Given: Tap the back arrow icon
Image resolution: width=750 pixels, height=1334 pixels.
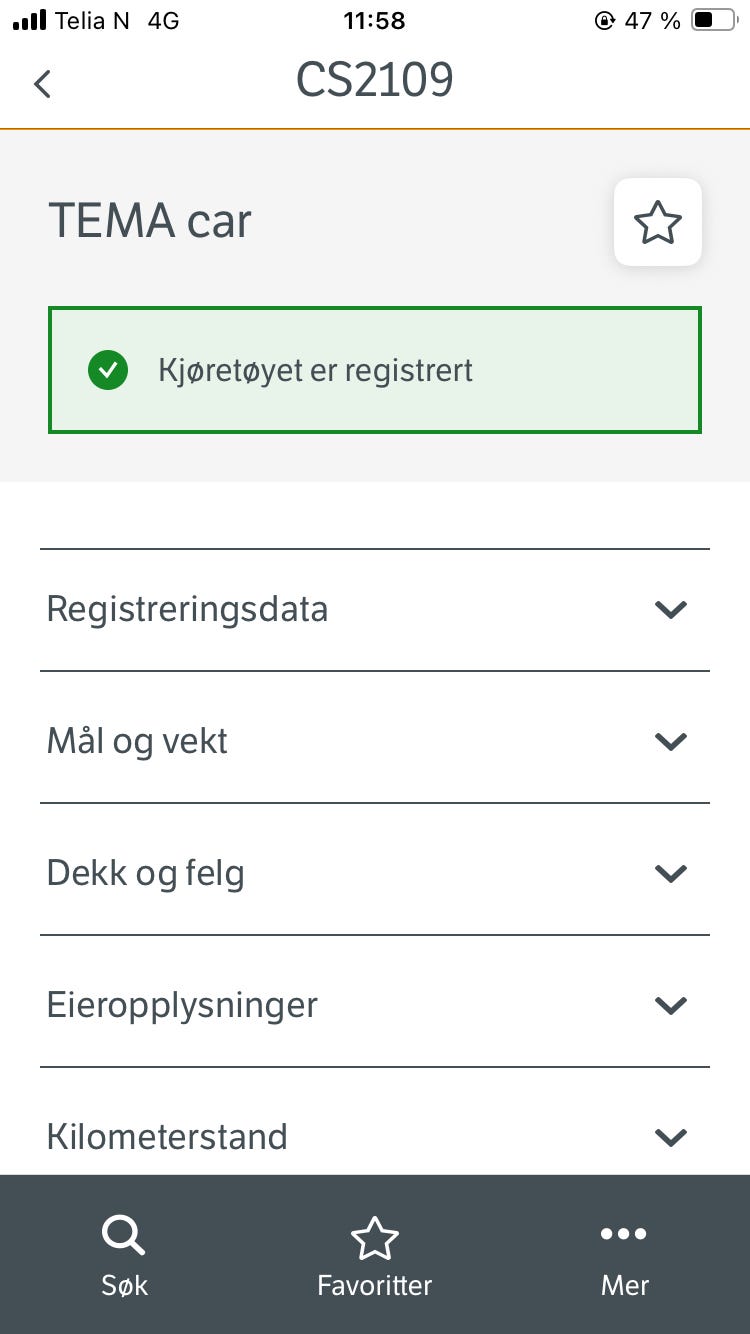Looking at the screenshot, I should [42, 84].
